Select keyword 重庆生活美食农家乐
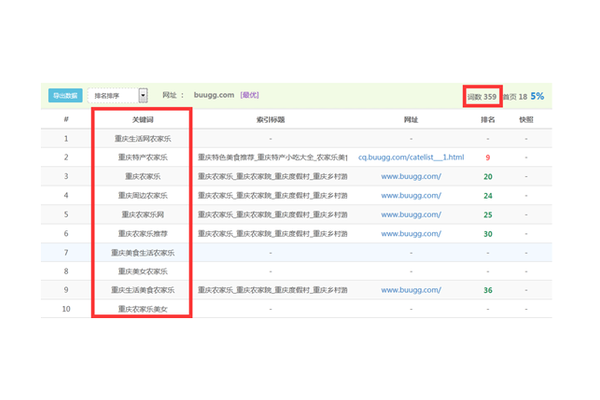This screenshot has height=400, width=600. coord(143,290)
